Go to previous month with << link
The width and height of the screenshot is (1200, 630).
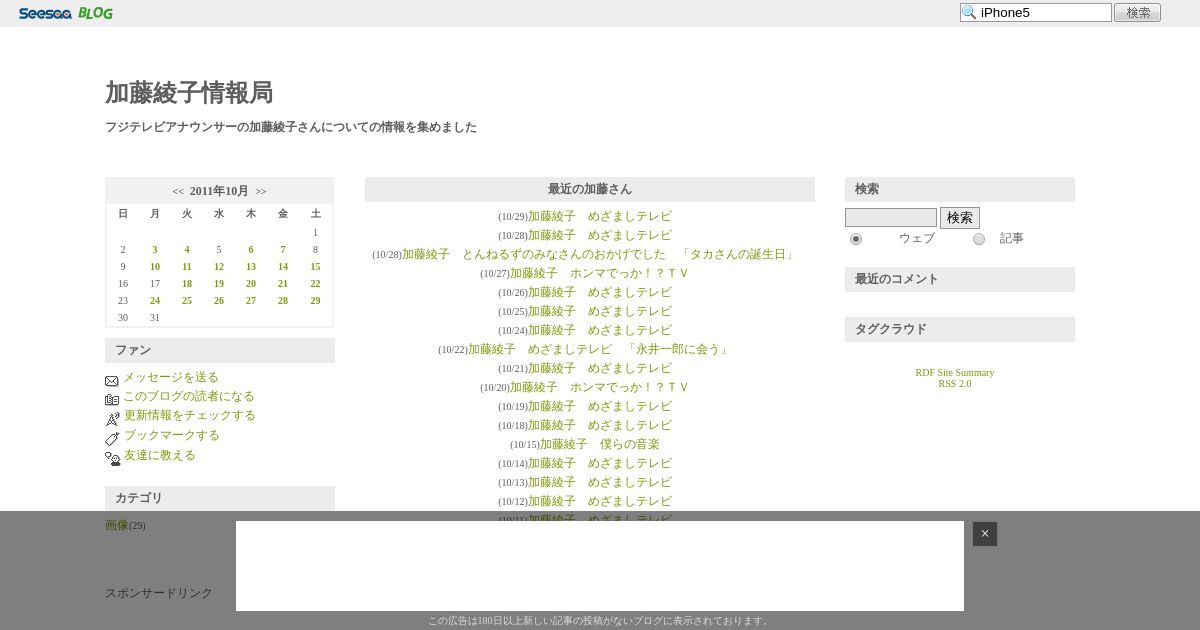pyautogui.click(x=178, y=191)
